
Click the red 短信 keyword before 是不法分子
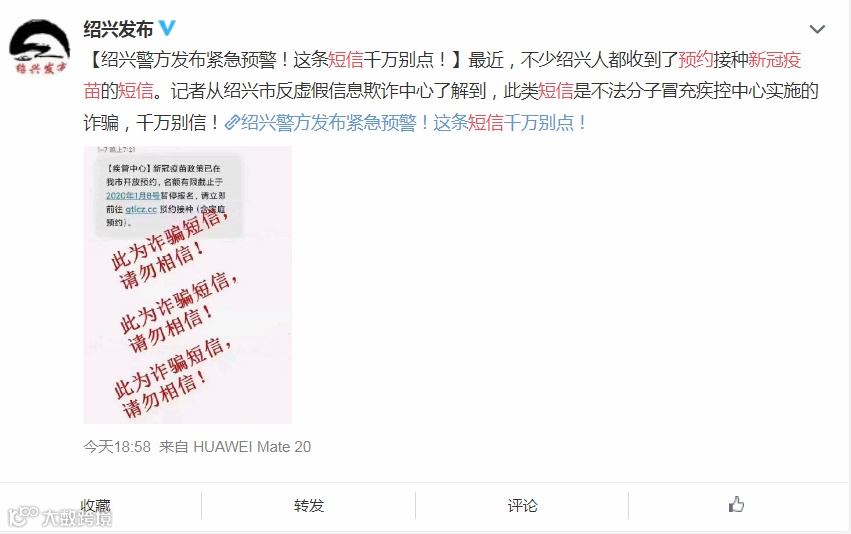(556, 91)
